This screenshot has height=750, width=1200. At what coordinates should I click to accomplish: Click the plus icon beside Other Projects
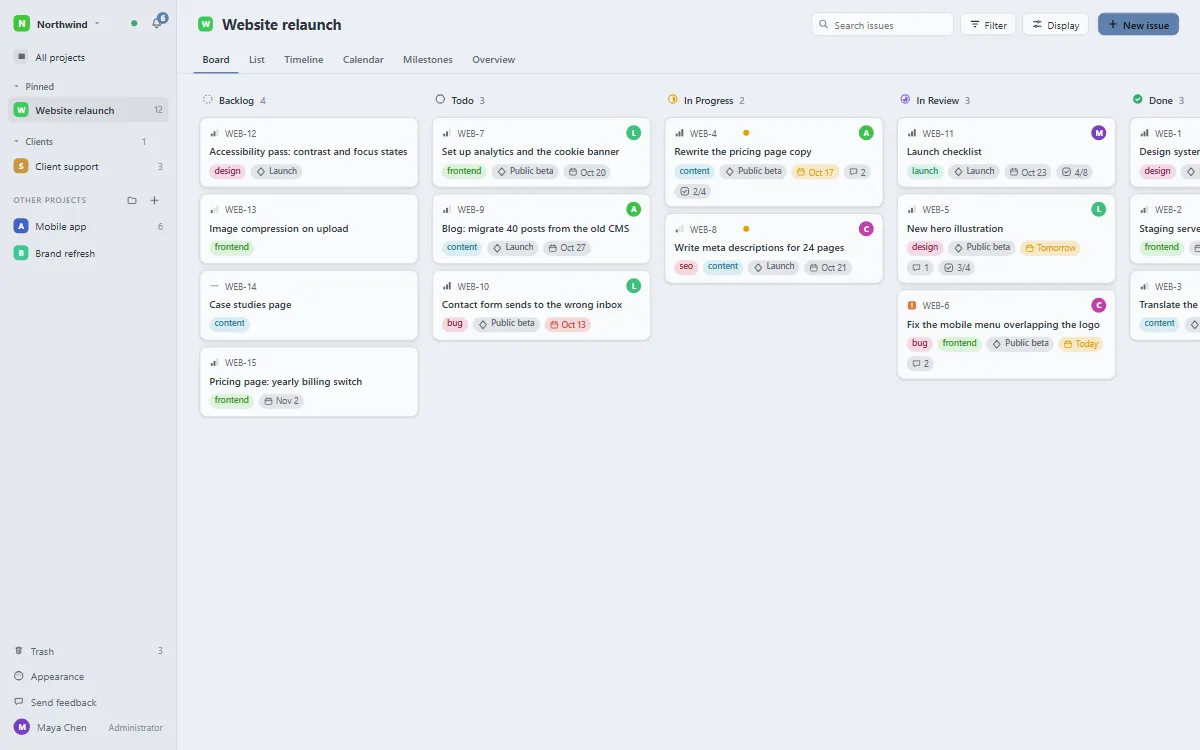tap(154, 200)
